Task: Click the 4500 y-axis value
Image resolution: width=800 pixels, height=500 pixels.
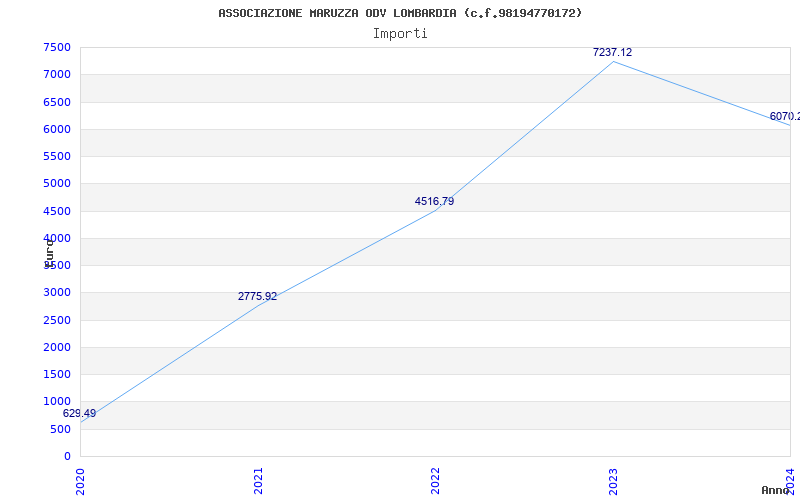Action: click(57, 211)
